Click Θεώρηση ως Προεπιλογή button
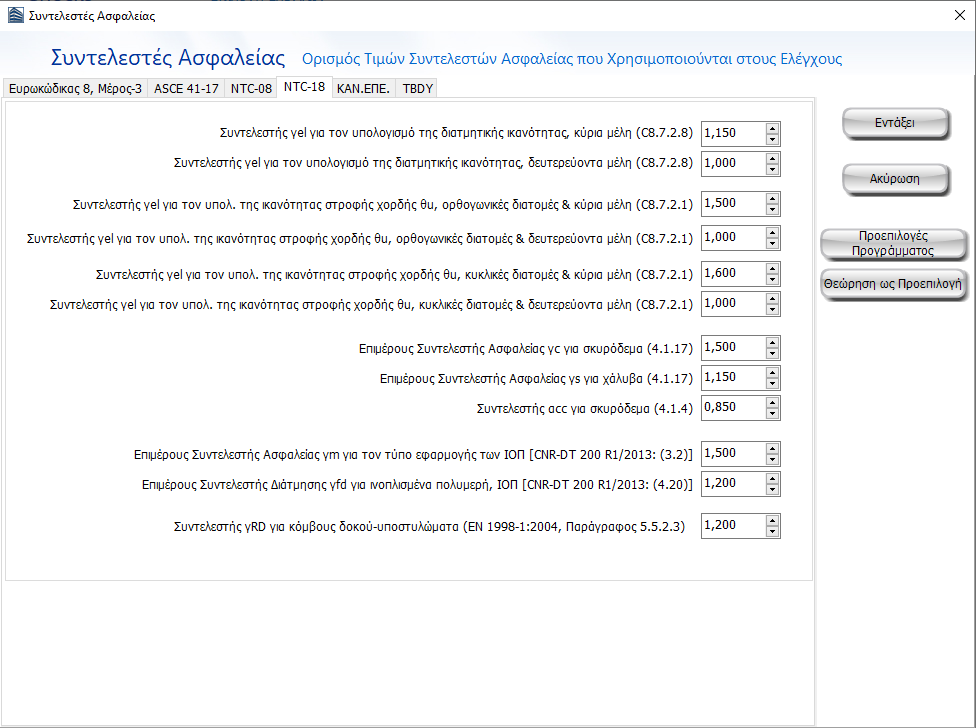Screen dimensions: 976x728 (894, 283)
